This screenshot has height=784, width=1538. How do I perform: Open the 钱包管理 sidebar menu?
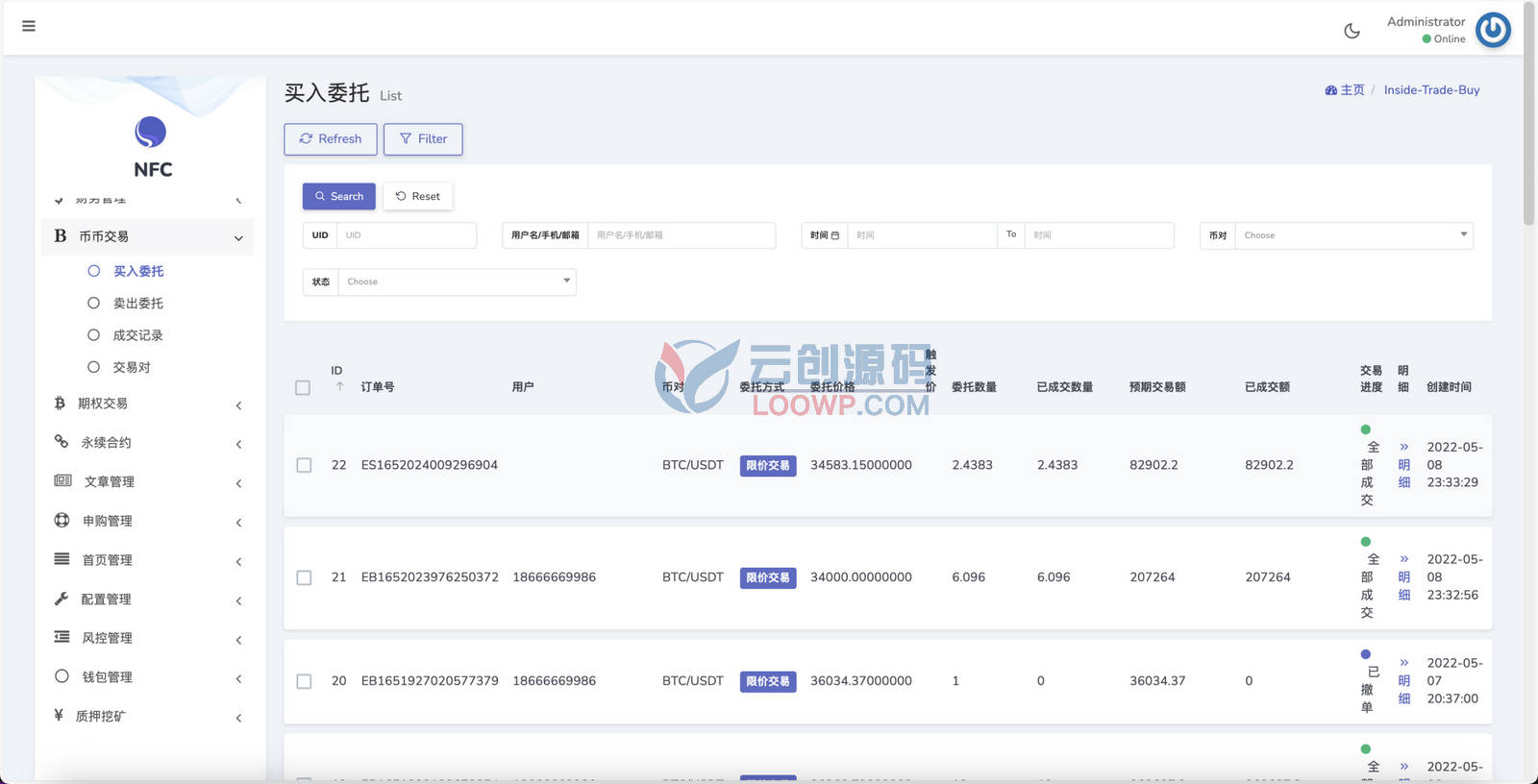click(x=147, y=676)
